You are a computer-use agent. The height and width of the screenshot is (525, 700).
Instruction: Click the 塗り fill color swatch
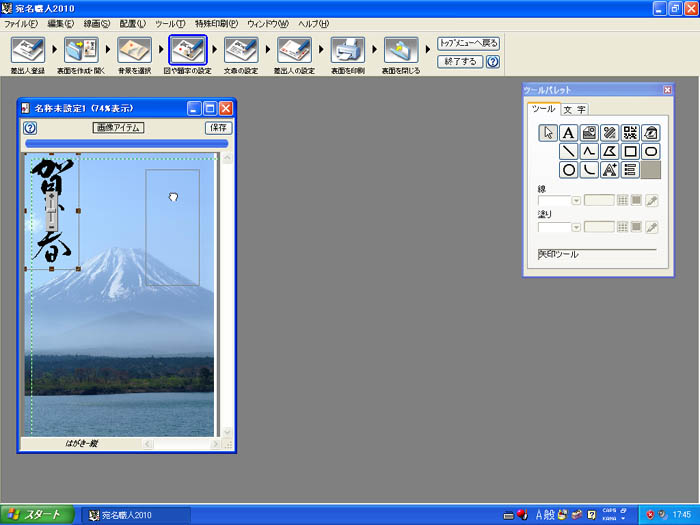(636, 227)
